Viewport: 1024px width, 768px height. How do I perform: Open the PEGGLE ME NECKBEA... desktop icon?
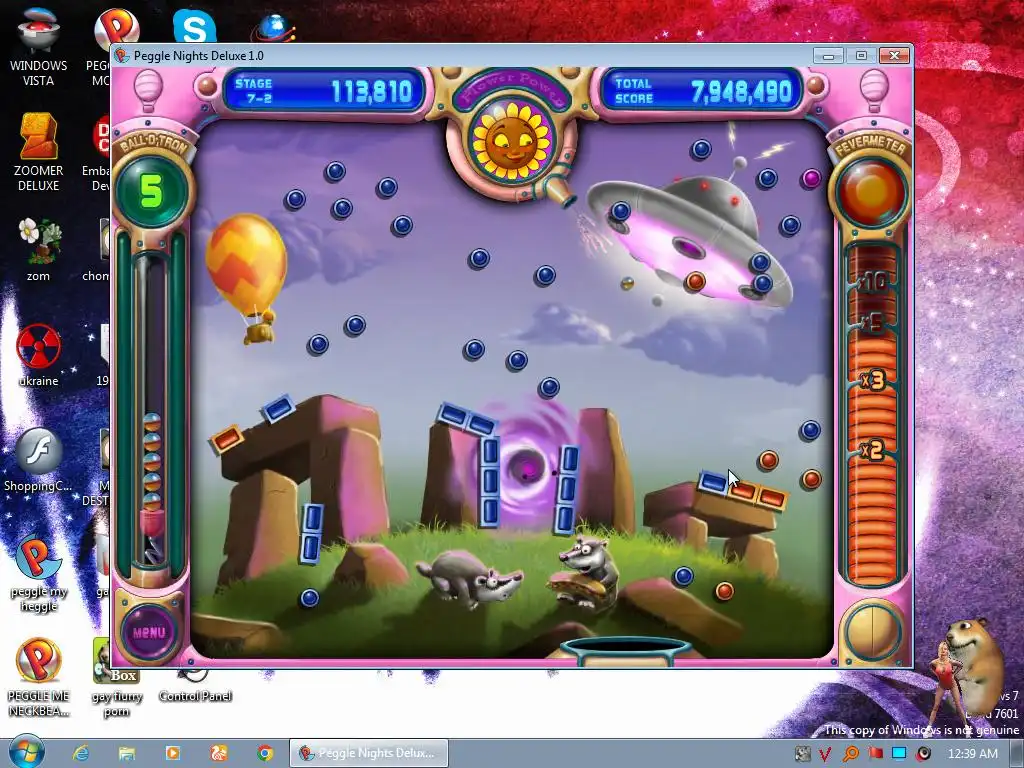39,677
